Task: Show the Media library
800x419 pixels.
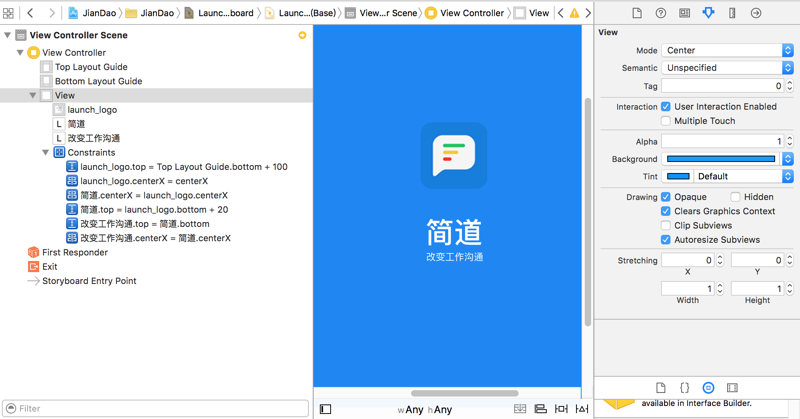Action: pyautogui.click(x=732, y=387)
